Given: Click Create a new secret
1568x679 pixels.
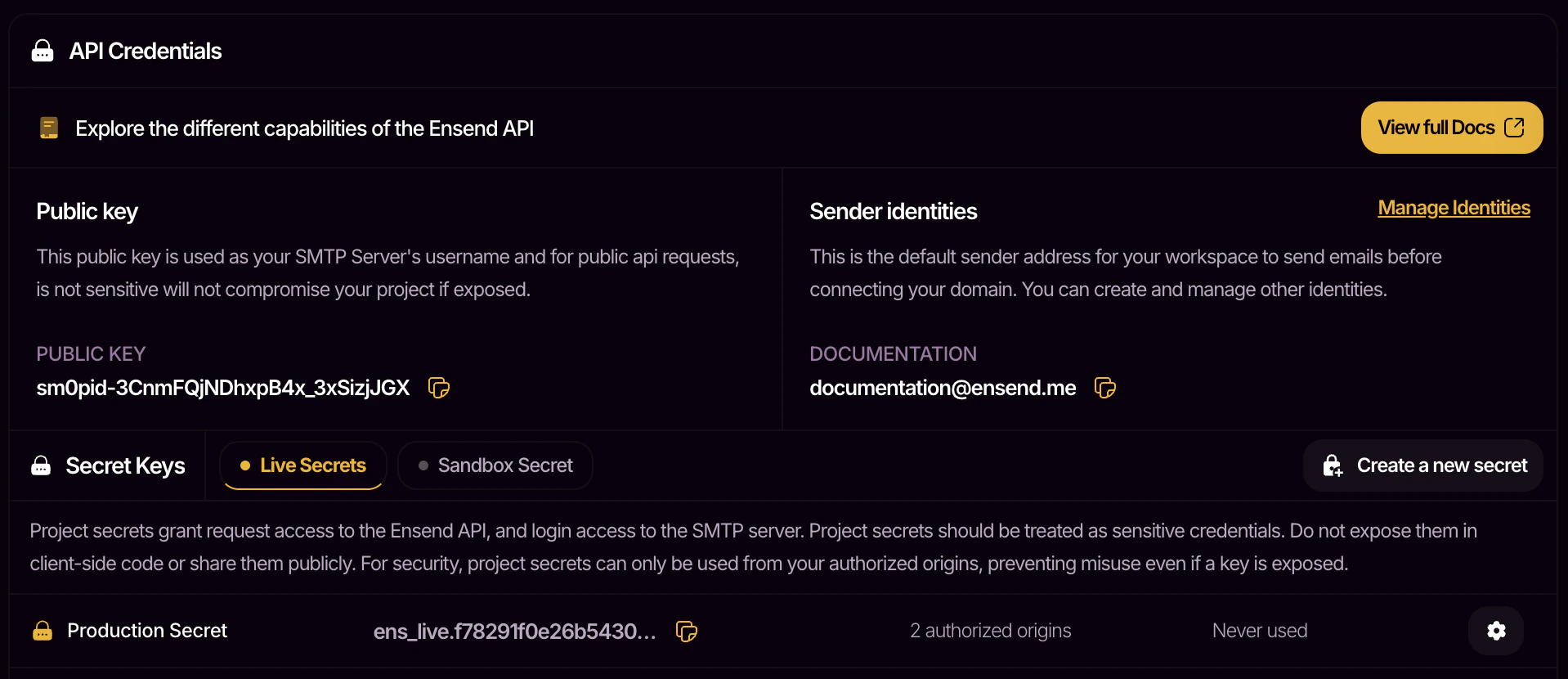Looking at the screenshot, I should 1423,465.
